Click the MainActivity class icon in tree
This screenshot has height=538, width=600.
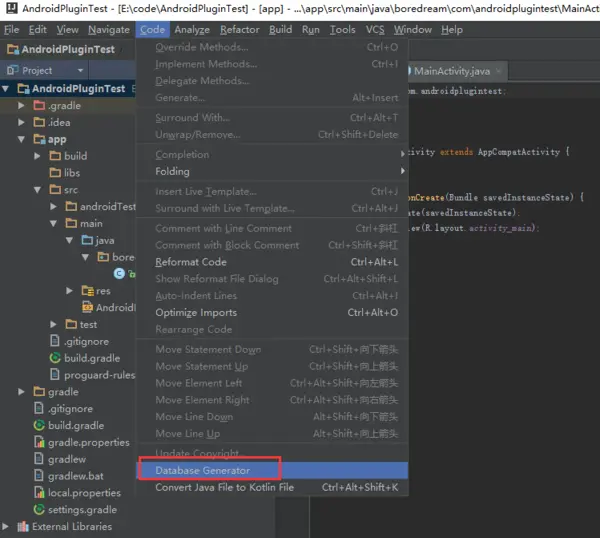click(119, 274)
